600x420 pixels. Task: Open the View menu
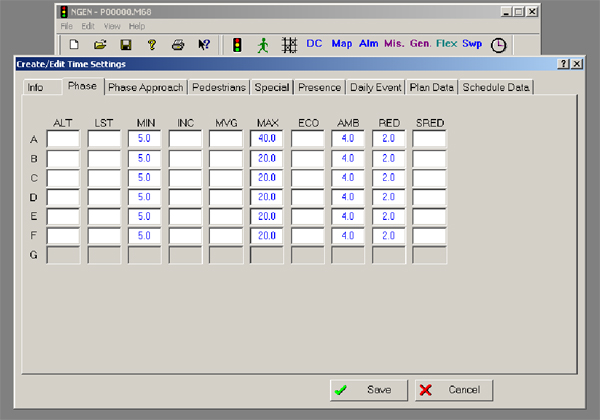tap(112, 26)
